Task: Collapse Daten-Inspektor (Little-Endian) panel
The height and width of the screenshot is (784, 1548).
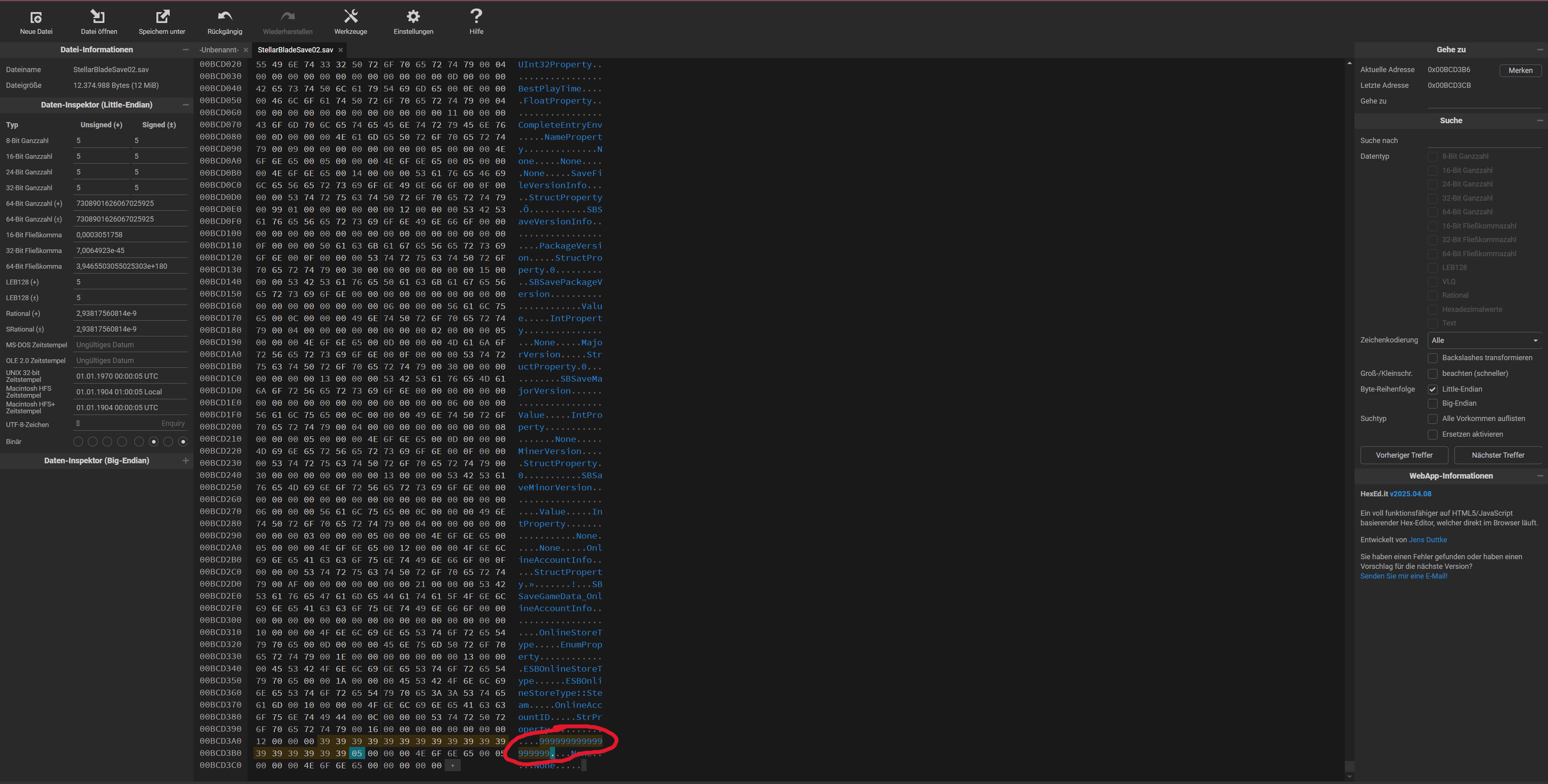Action: [186, 104]
